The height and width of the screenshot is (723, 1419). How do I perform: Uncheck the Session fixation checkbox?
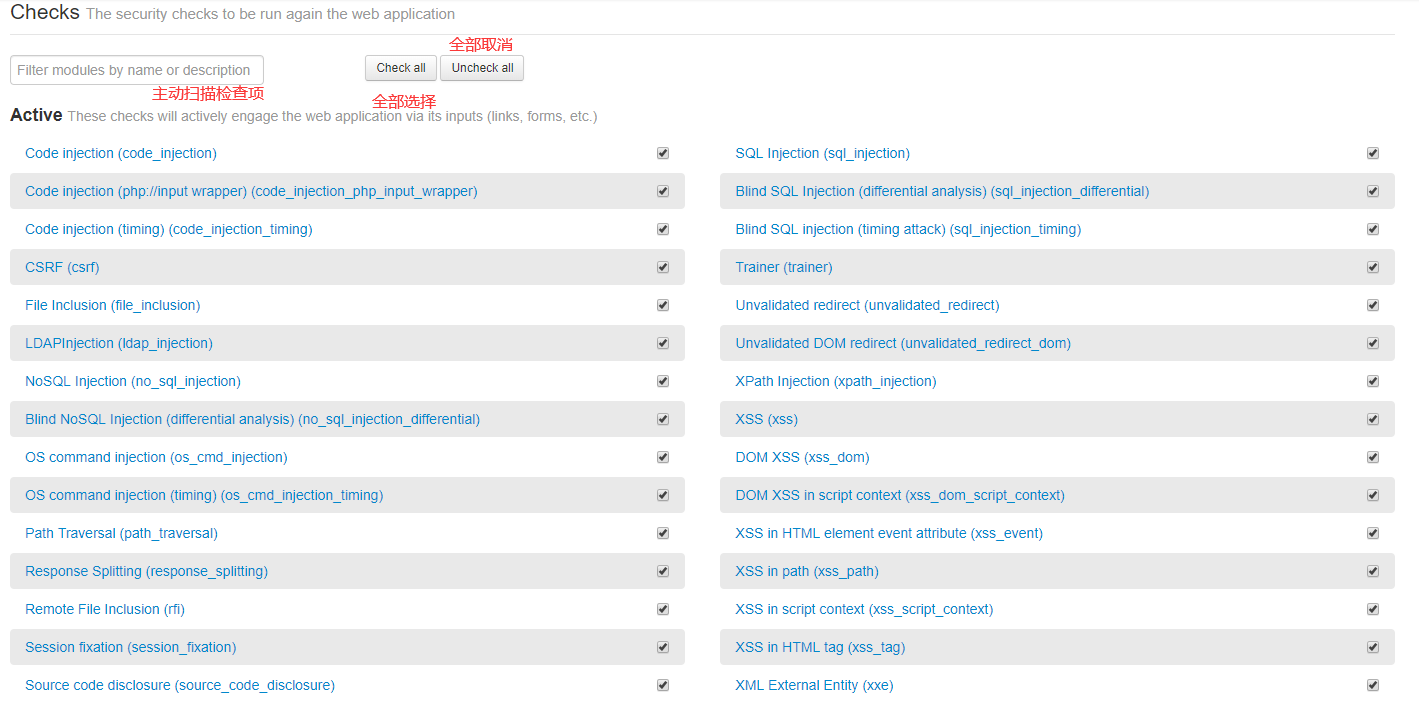point(663,647)
